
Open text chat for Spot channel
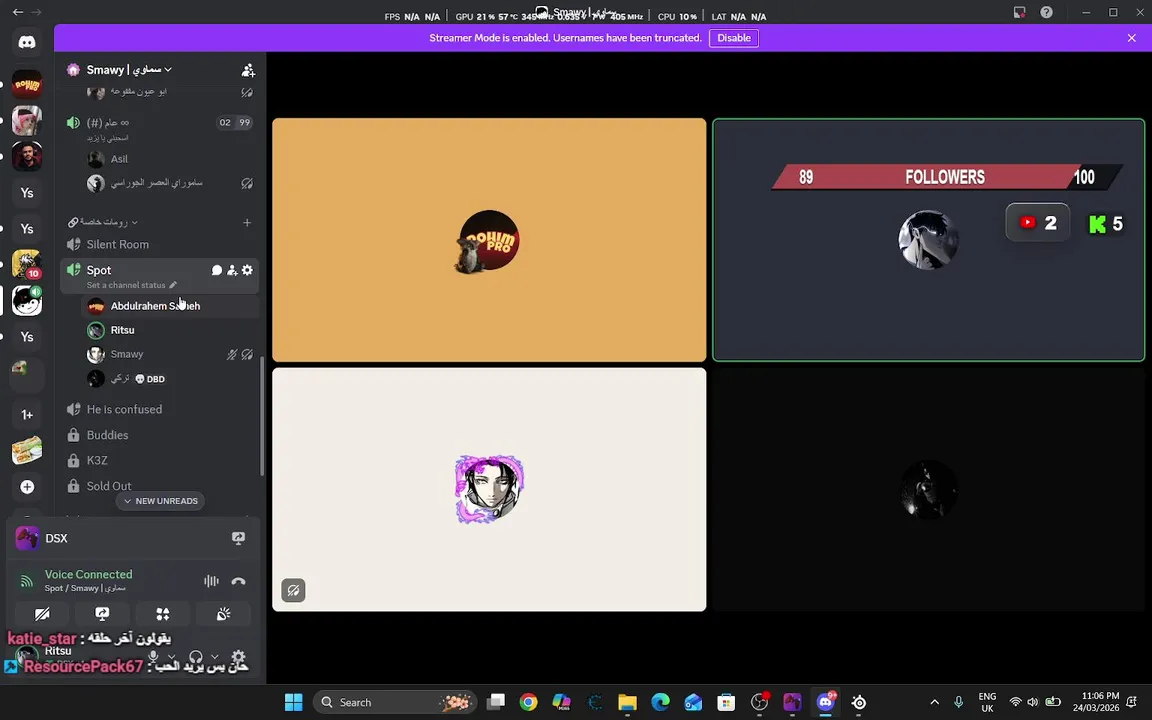pos(217,270)
